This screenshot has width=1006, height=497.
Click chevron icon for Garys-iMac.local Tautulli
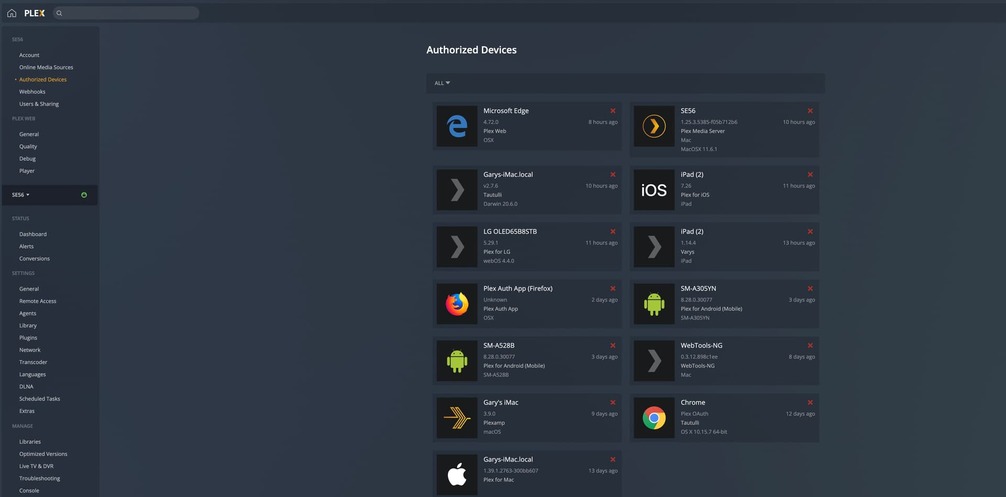click(x=457, y=190)
